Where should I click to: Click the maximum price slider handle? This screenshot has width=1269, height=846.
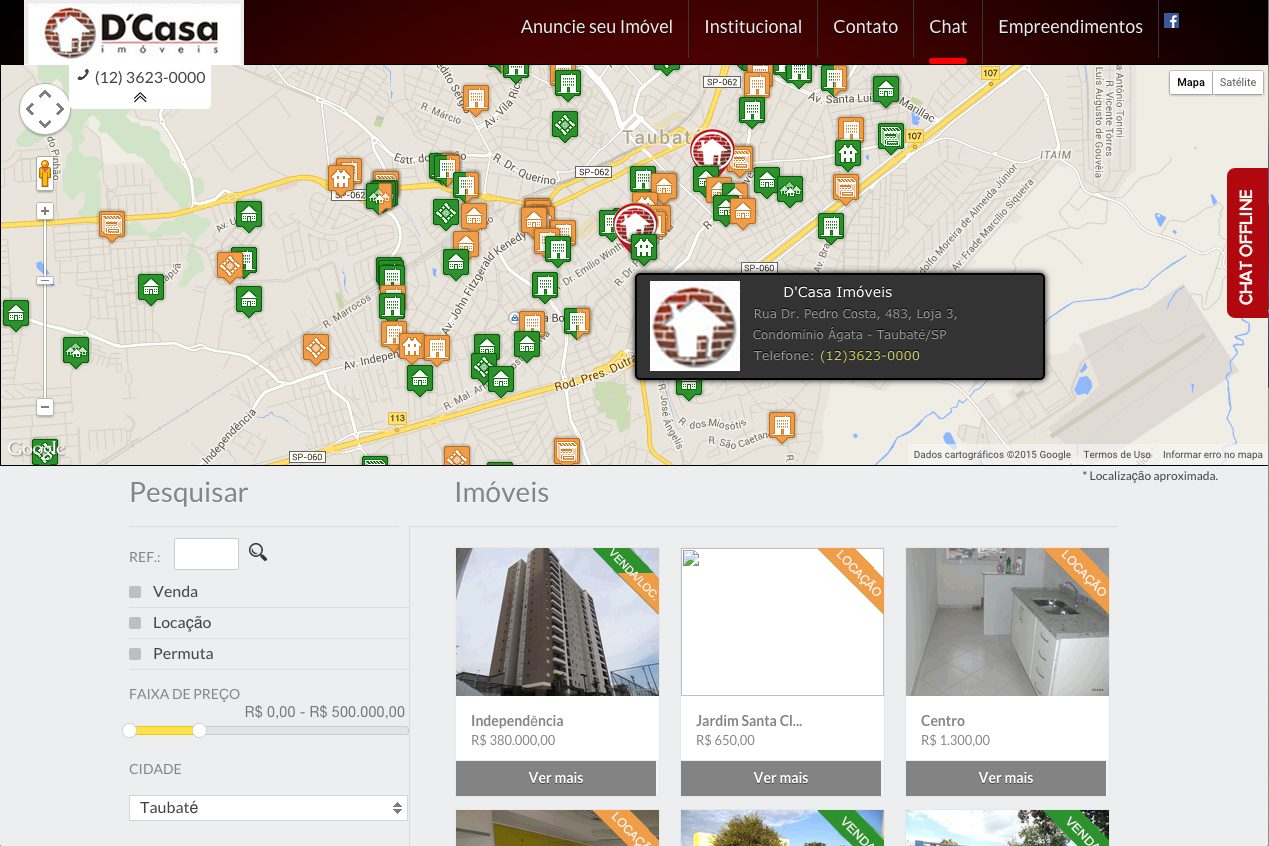click(199, 731)
